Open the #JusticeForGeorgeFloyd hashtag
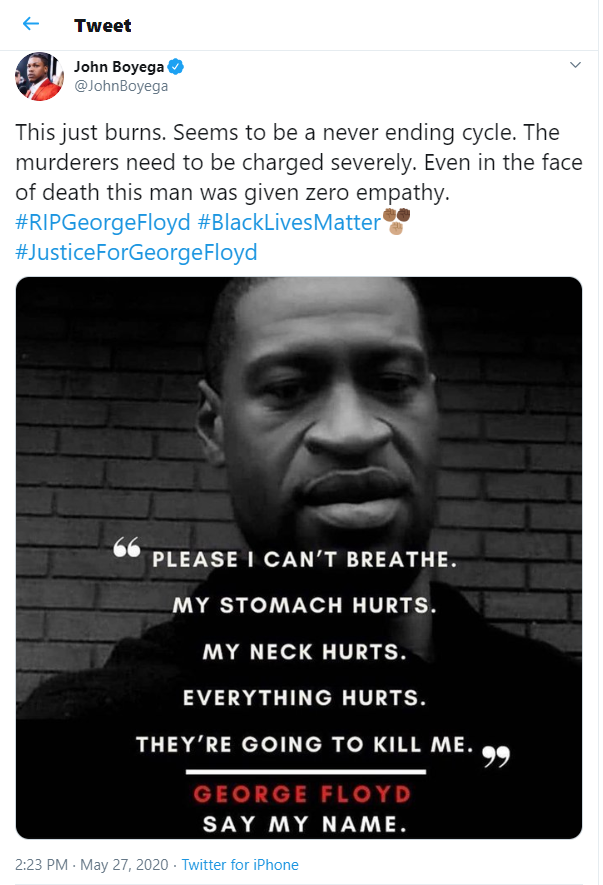 136,251
